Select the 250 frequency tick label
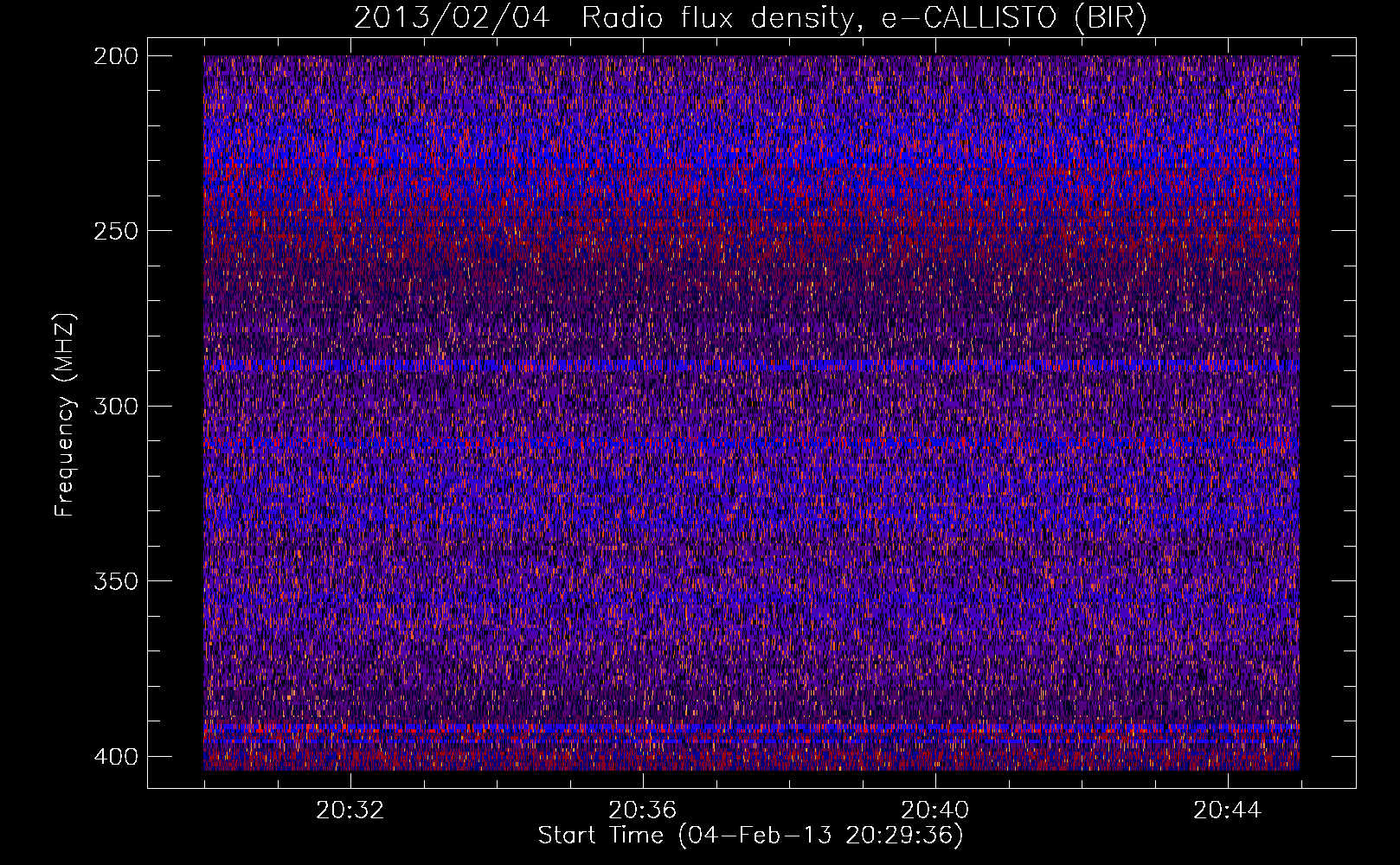The height and width of the screenshot is (865, 1400). tap(115, 231)
